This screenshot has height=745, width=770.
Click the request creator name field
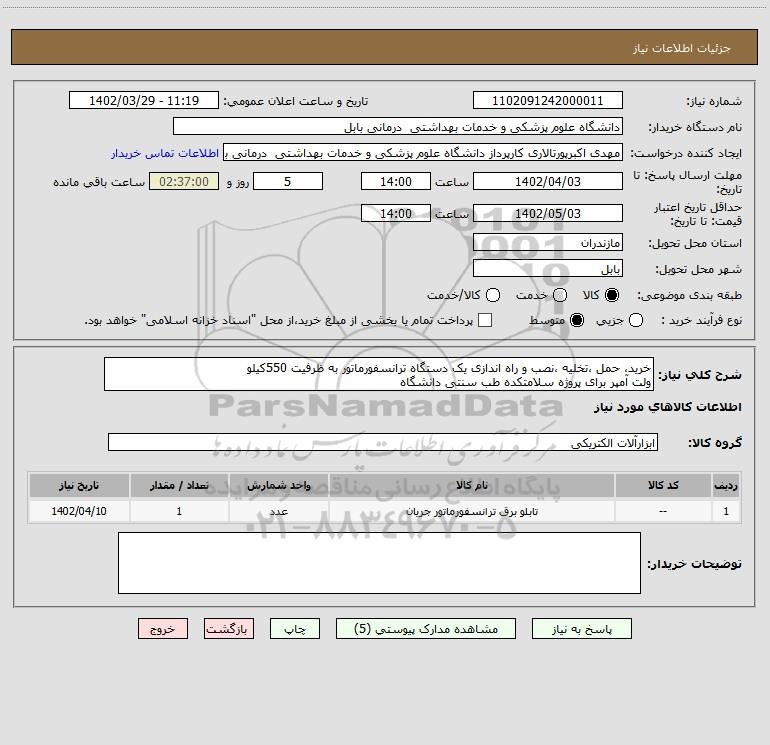click(x=423, y=153)
